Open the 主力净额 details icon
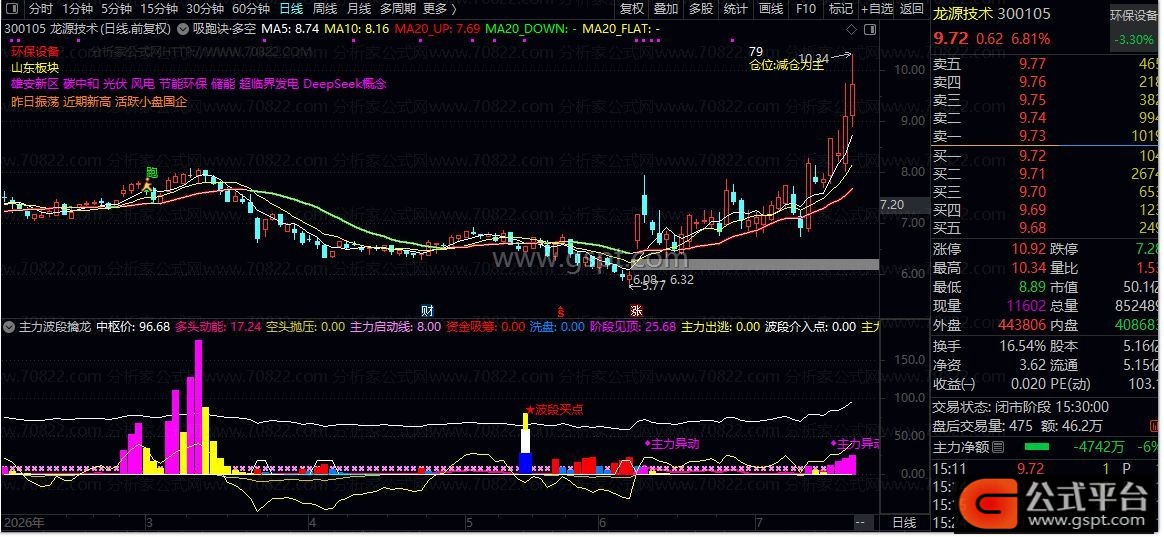 998,446
